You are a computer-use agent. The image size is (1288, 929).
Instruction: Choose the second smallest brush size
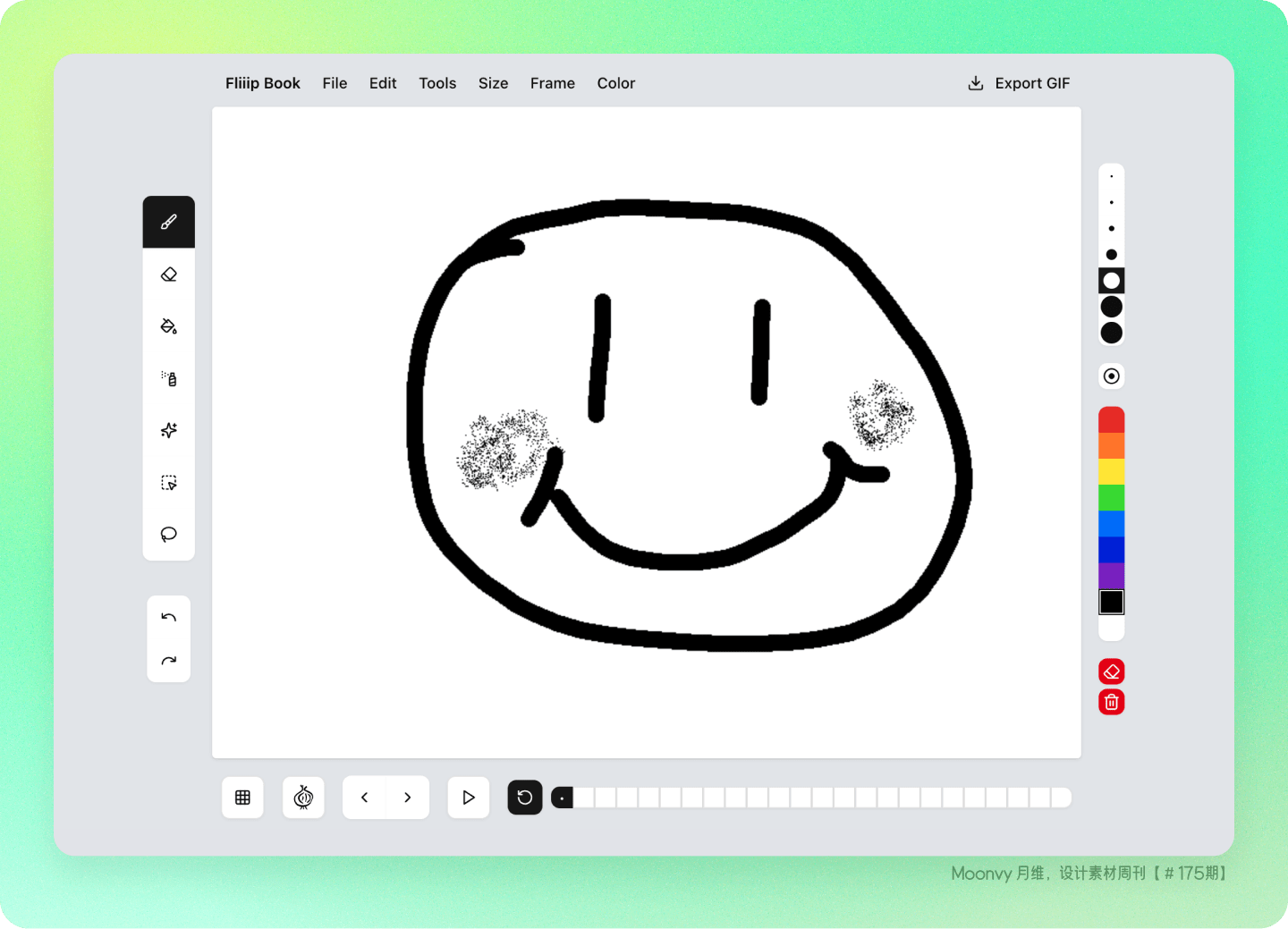click(x=1112, y=203)
